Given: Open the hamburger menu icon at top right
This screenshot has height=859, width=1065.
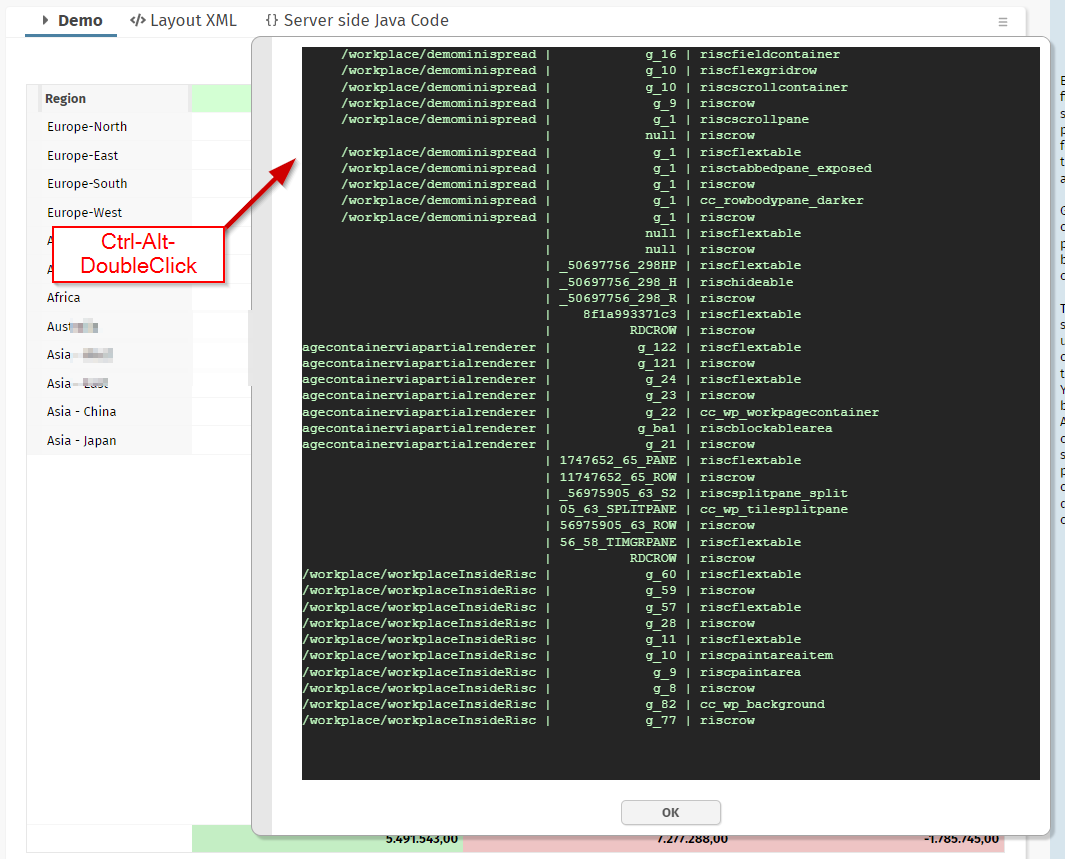Looking at the screenshot, I should click(x=1003, y=21).
